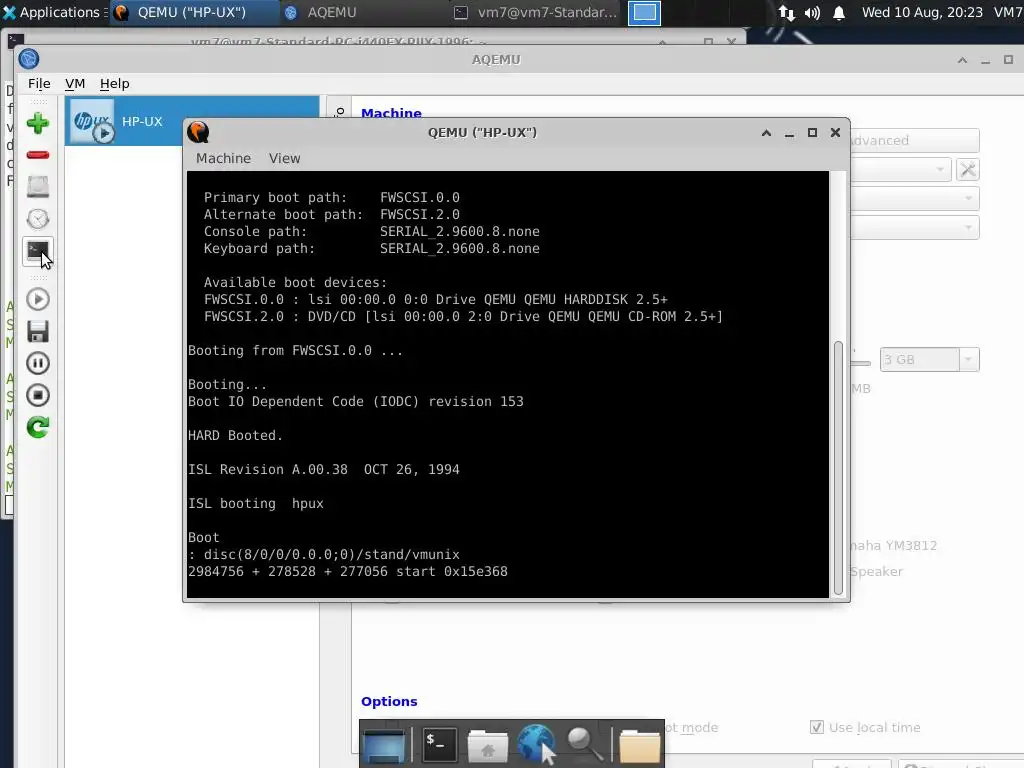Open the VM hard disk icon in AQEMU sidebar
1024x768 pixels.
(x=38, y=187)
